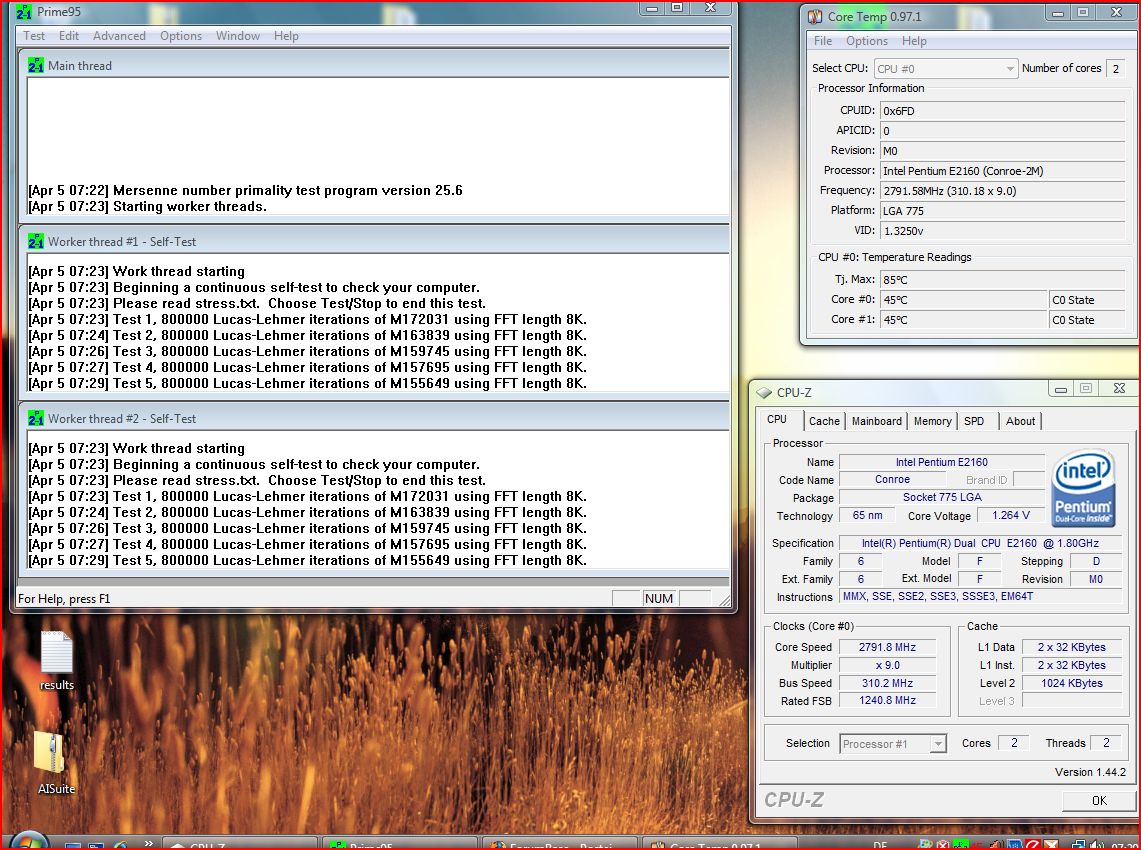Click the Core Temp title bar icon

pos(815,17)
